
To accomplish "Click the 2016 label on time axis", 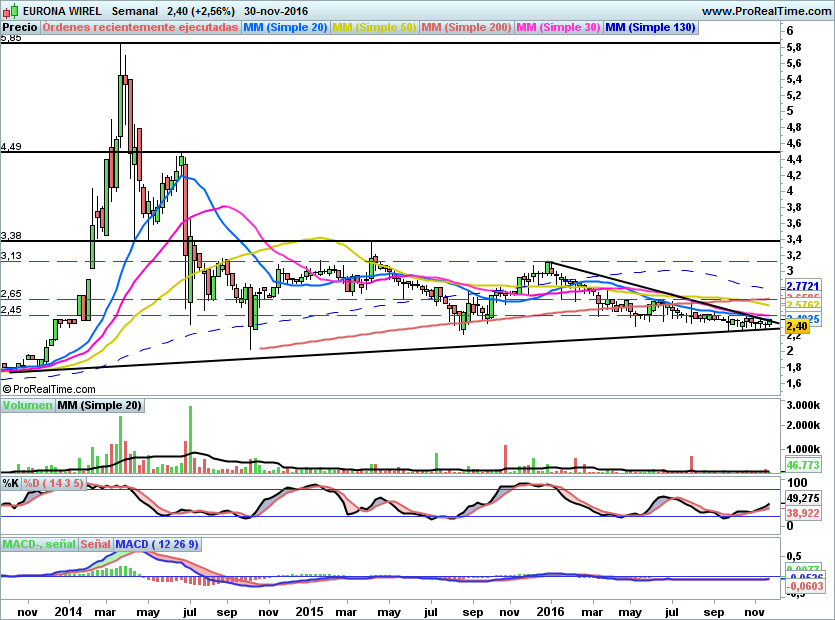I will [551, 611].
